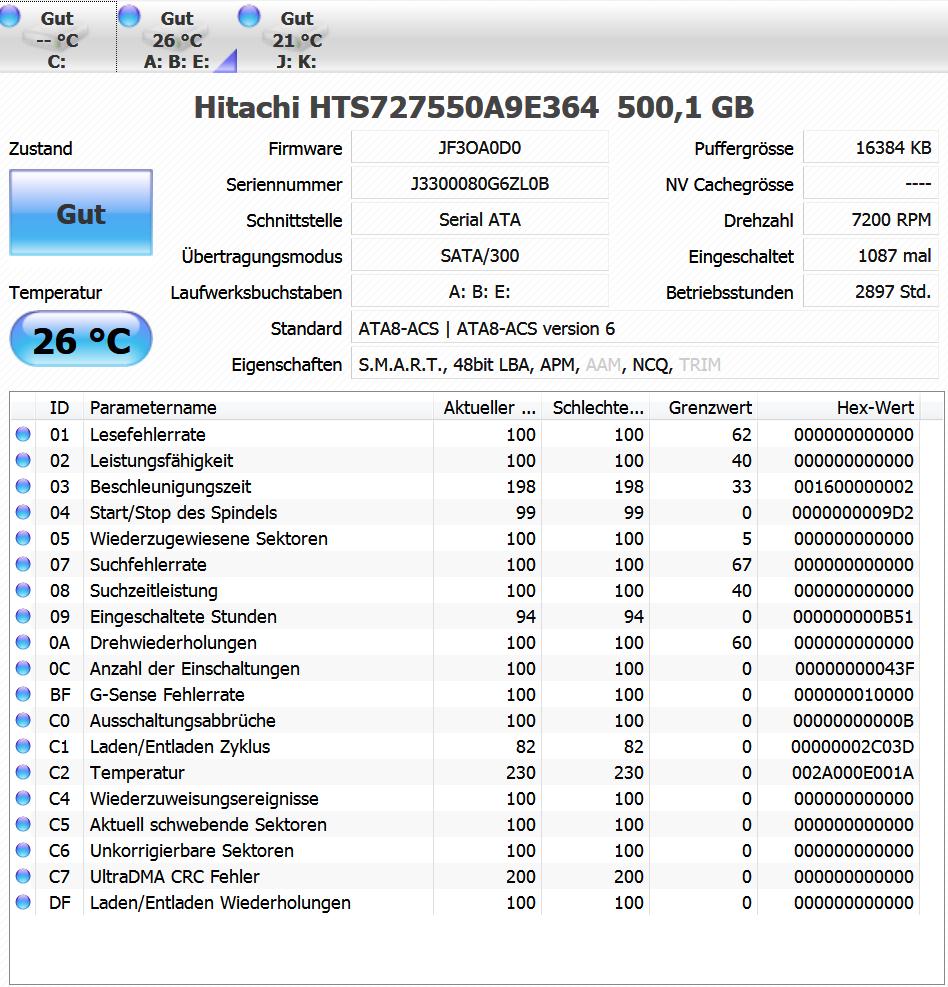Click hex value 00000002C03D

click(852, 747)
